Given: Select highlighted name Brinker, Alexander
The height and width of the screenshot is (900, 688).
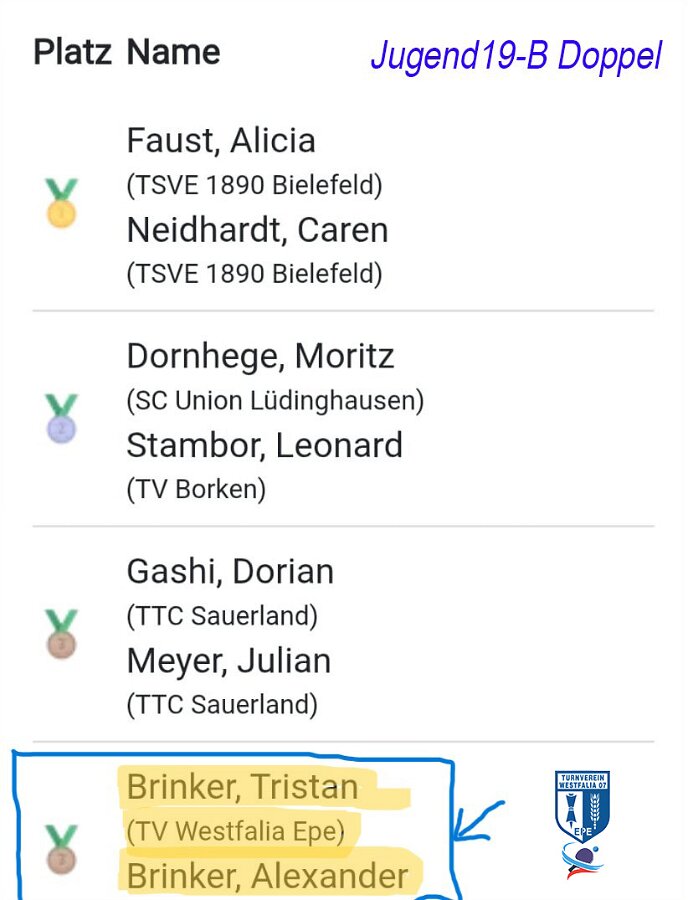Looking at the screenshot, I should (x=267, y=876).
